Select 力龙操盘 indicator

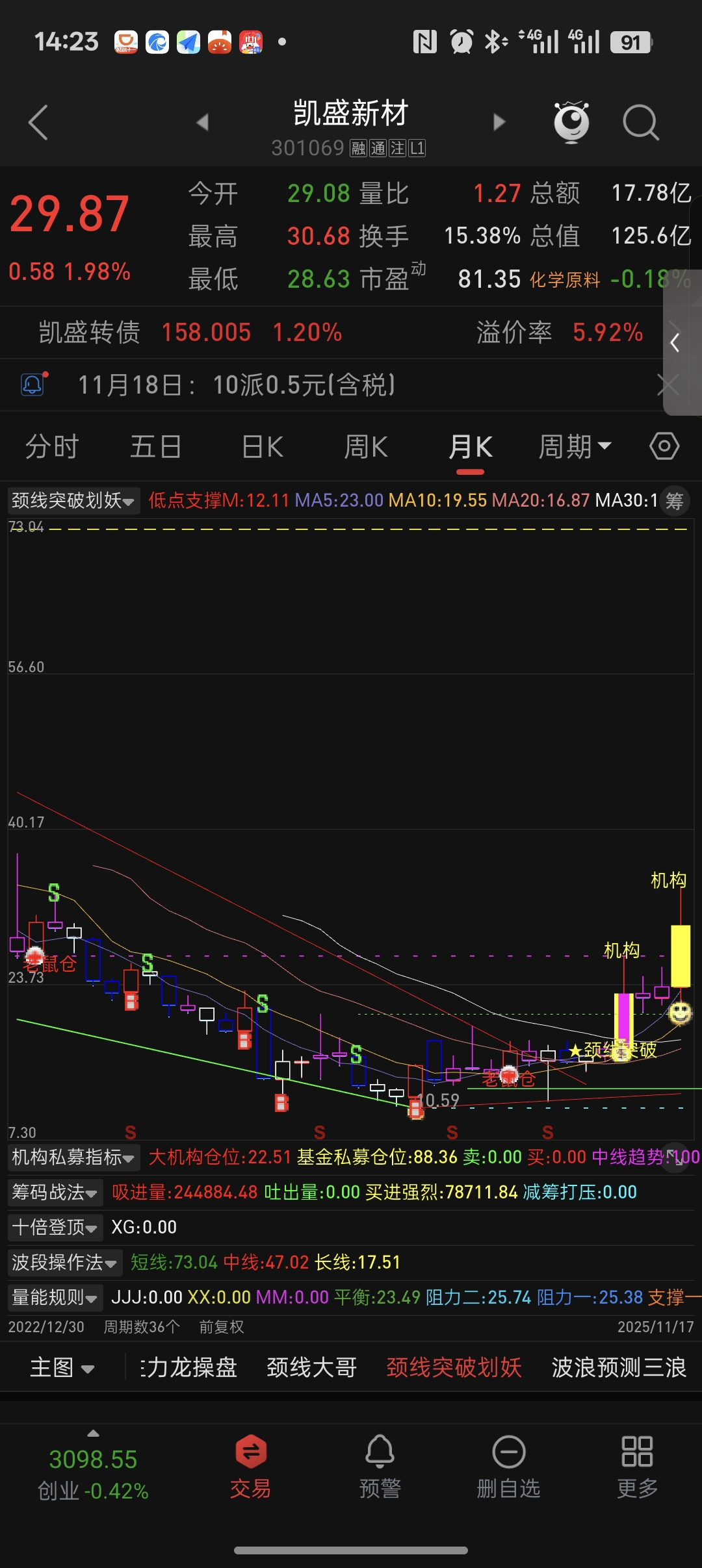pyautogui.click(x=188, y=1367)
